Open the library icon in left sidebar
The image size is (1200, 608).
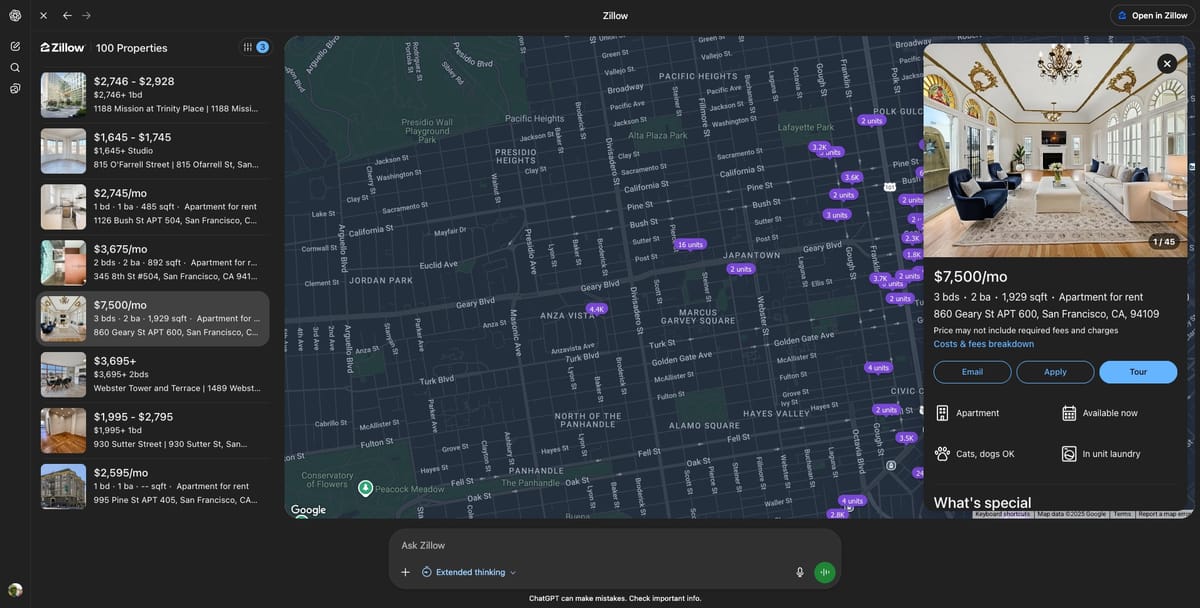coord(15,88)
